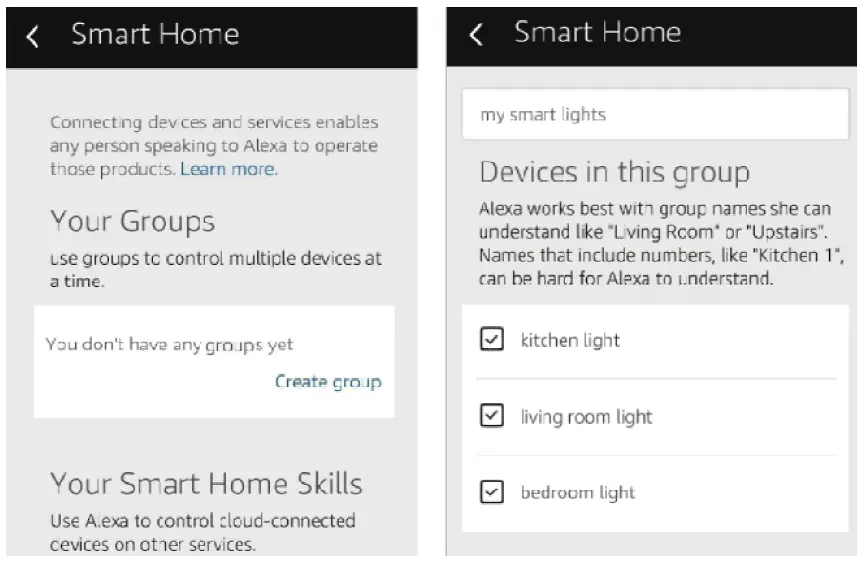868x577 pixels.
Task: Click the 'Devices in this group' heading
Action: (614, 172)
